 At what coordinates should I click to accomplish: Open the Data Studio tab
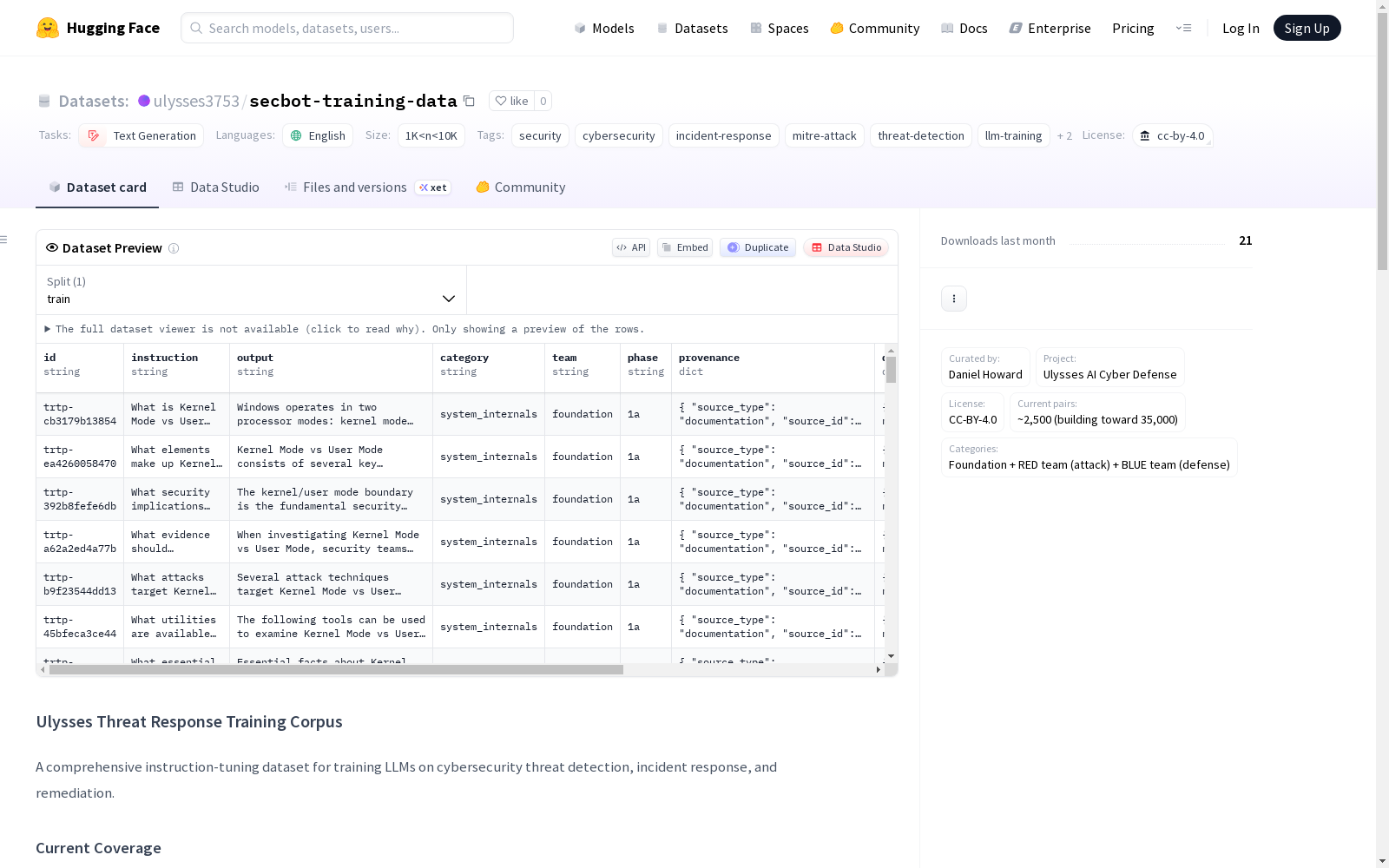216,187
